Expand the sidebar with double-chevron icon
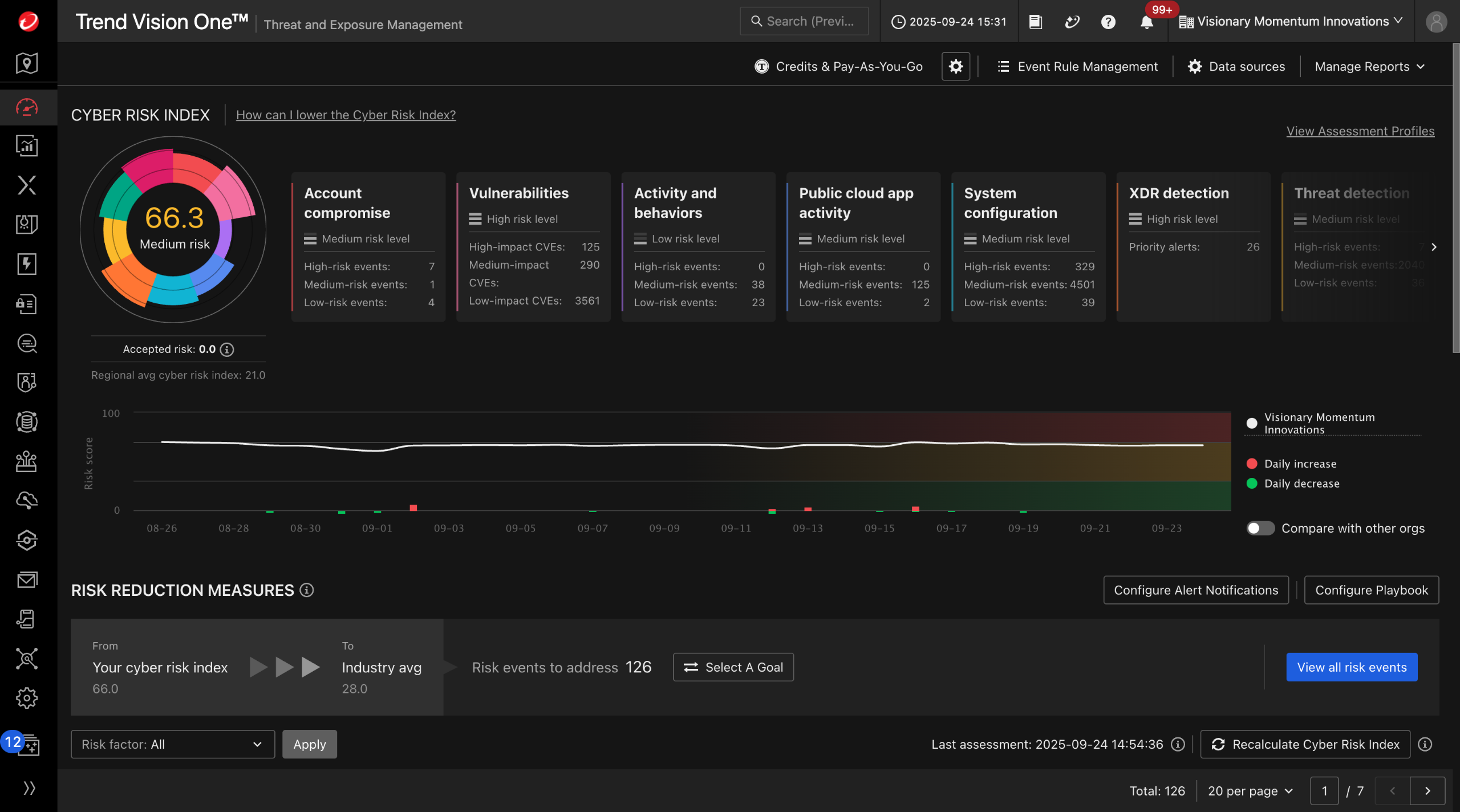This screenshot has width=1460, height=812. (29, 787)
